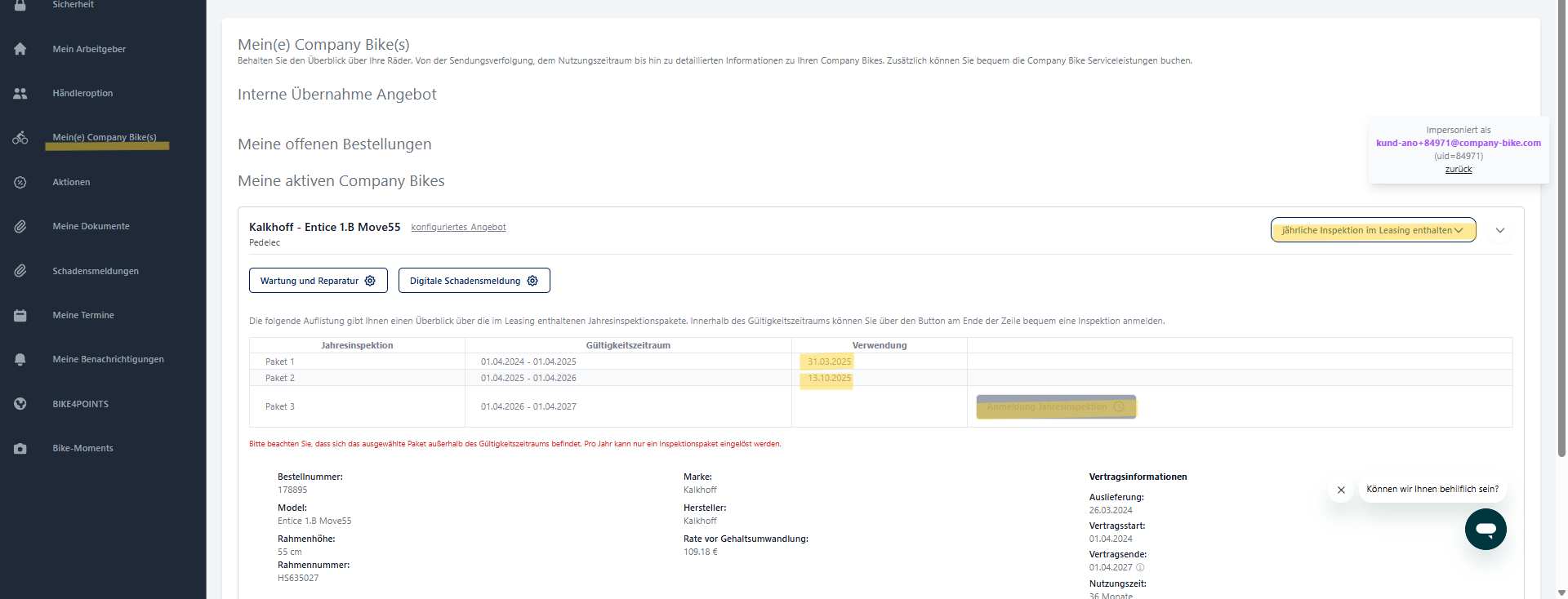The width and height of the screenshot is (1568, 599).
Task: Click the paperclip icon for Schadensmeldungen
Action: pos(20,271)
